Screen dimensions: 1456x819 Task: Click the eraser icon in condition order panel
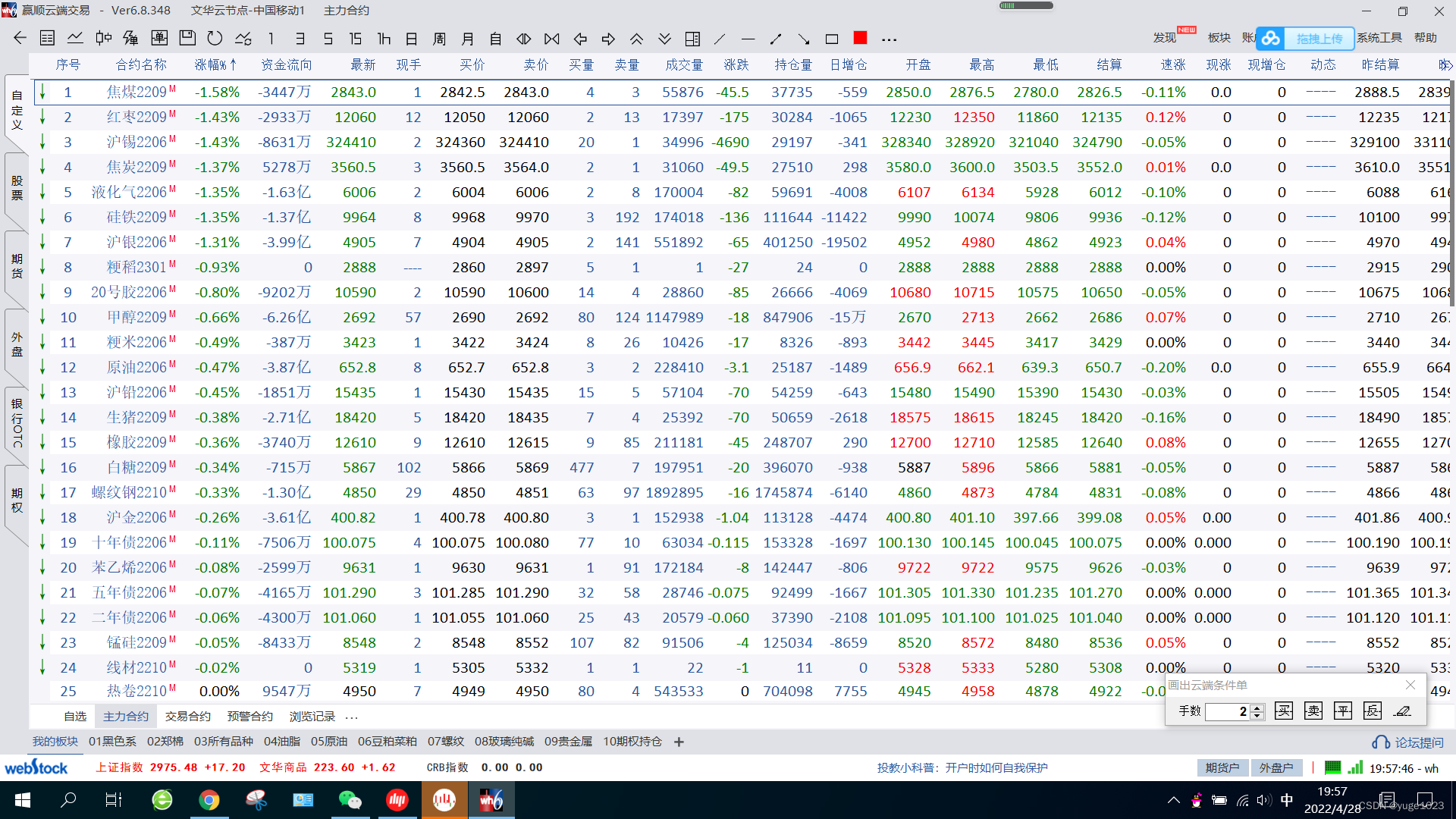(1402, 711)
